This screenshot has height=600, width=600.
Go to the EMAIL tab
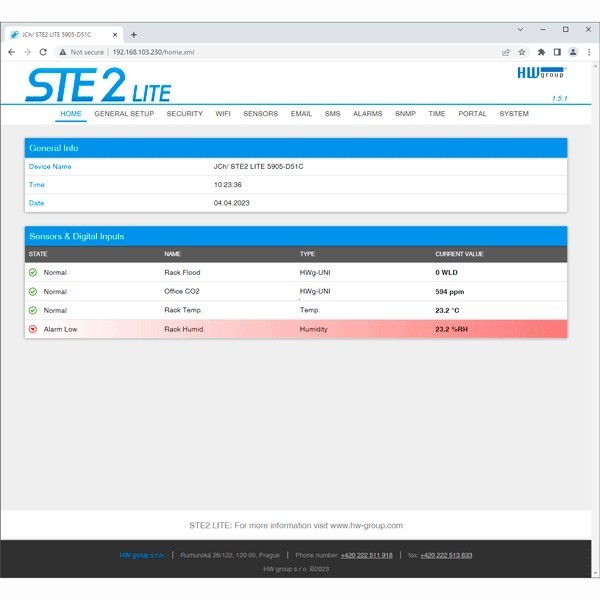click(x=301, y=114)
